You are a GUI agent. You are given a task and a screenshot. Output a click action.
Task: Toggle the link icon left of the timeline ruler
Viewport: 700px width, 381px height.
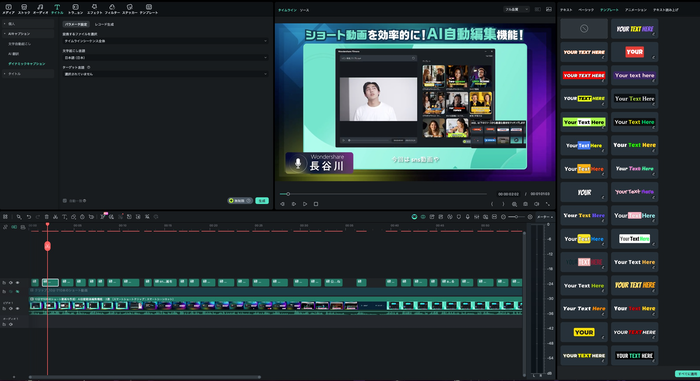pyautogui.click(x=5, y=227)
